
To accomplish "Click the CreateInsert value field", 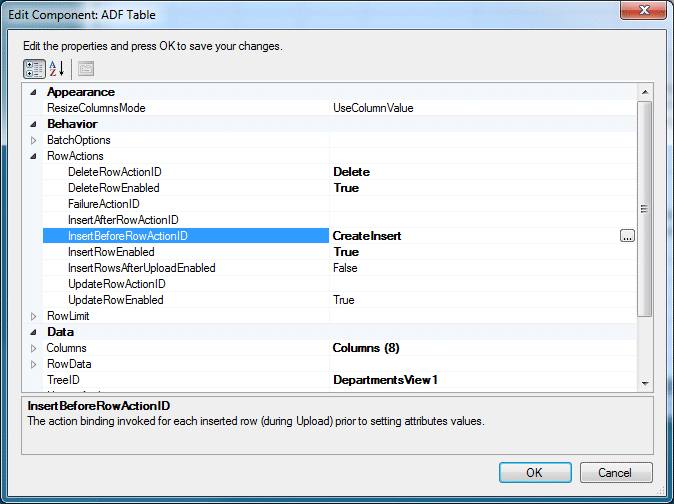I will point(474,236).
